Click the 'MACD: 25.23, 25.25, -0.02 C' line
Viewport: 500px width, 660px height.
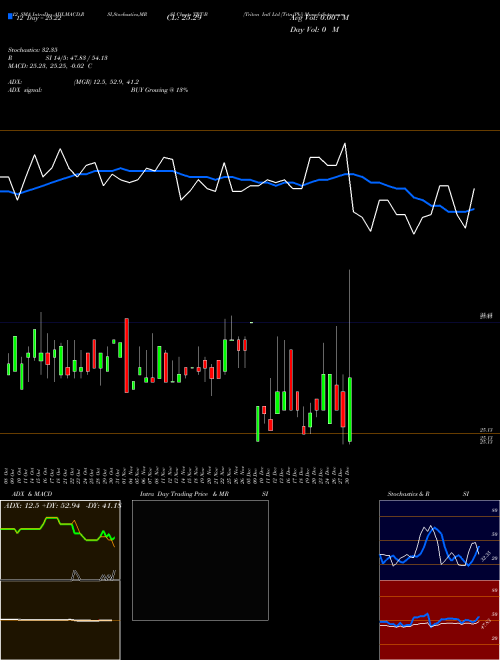(50, 66)
